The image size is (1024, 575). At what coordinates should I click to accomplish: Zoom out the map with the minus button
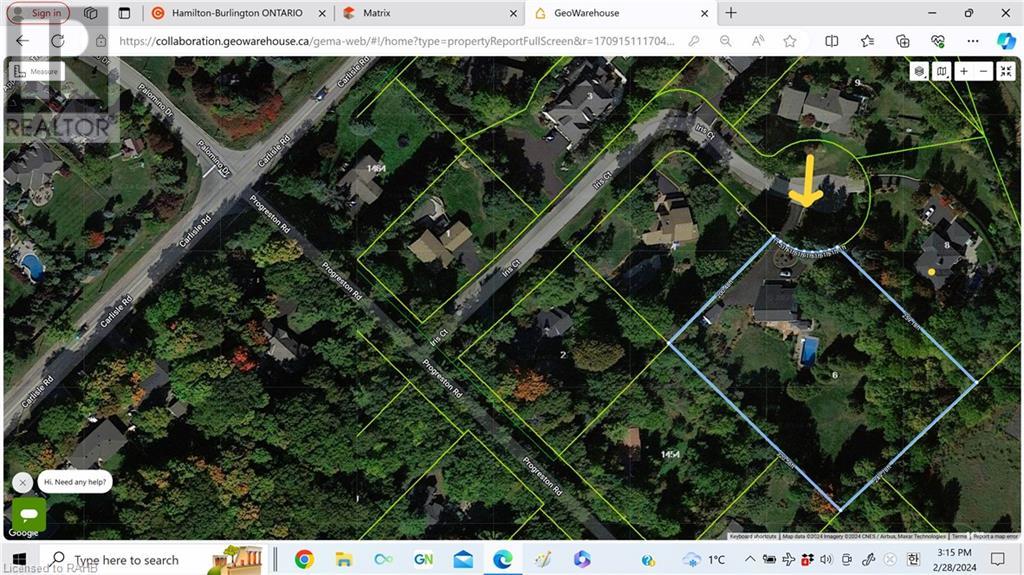pos(984,71)
